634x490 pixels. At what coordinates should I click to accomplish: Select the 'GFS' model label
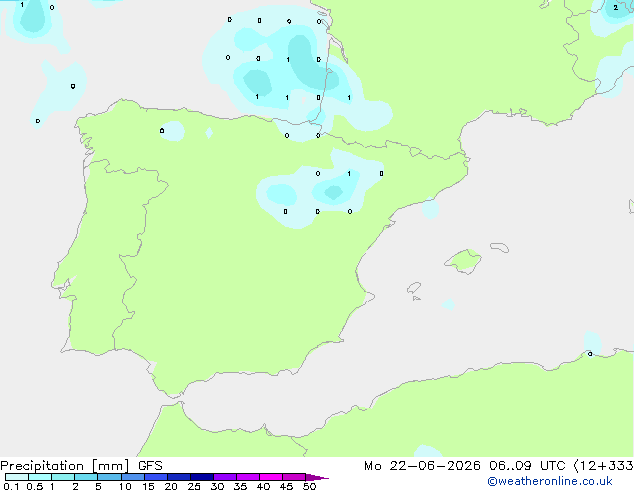[x=150, y=466]
